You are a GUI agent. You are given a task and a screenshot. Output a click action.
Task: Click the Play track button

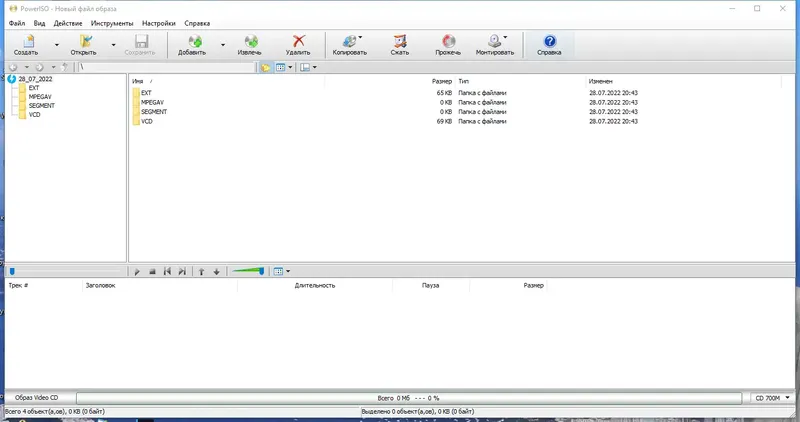(x=137, y=271)
